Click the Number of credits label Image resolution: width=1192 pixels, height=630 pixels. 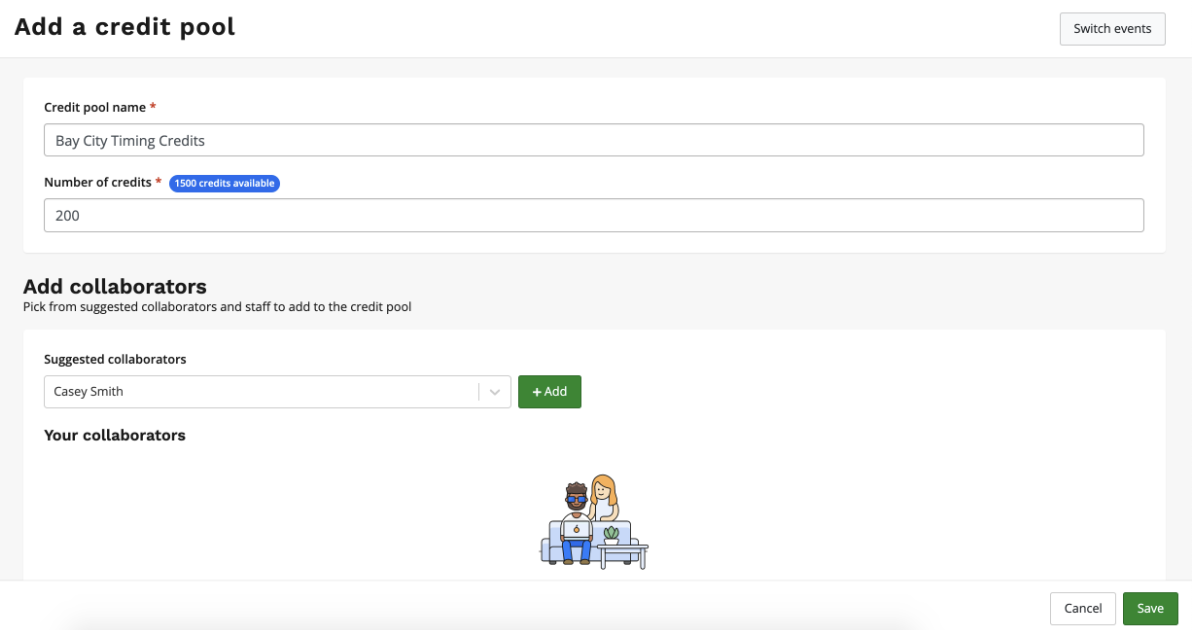tap(97, 182)
